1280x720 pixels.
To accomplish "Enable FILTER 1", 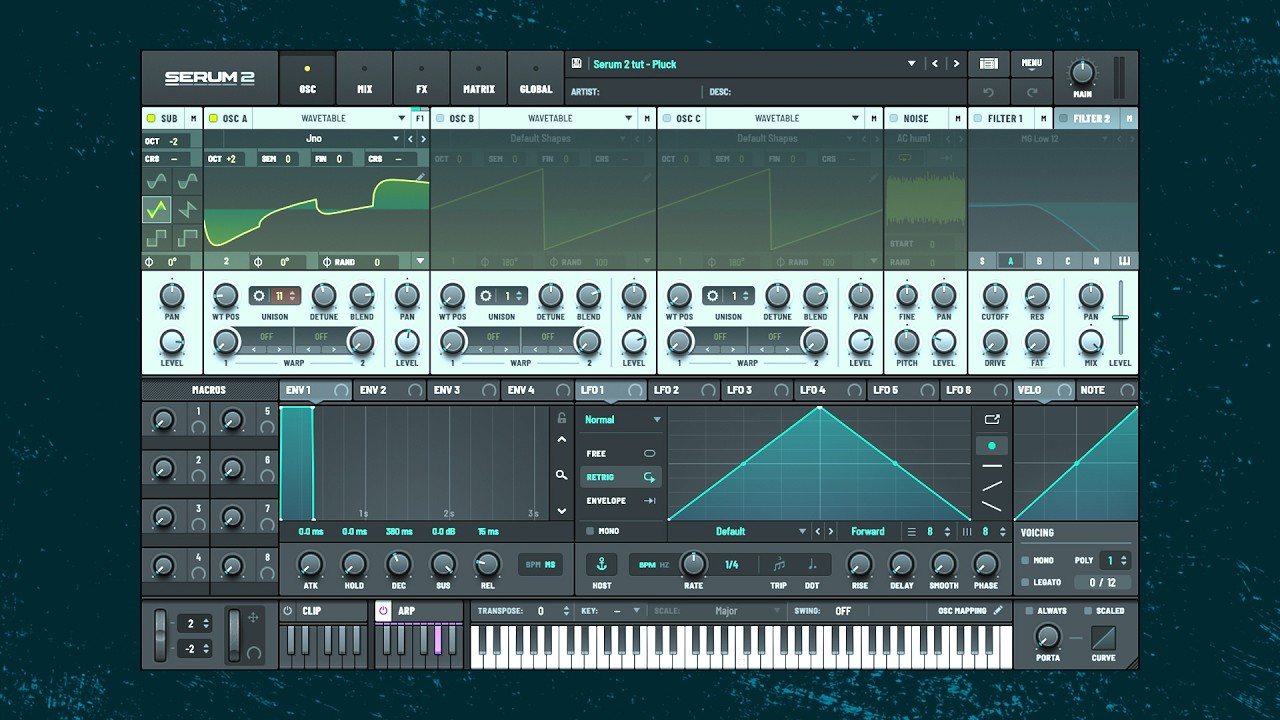I will click(977, 118).
